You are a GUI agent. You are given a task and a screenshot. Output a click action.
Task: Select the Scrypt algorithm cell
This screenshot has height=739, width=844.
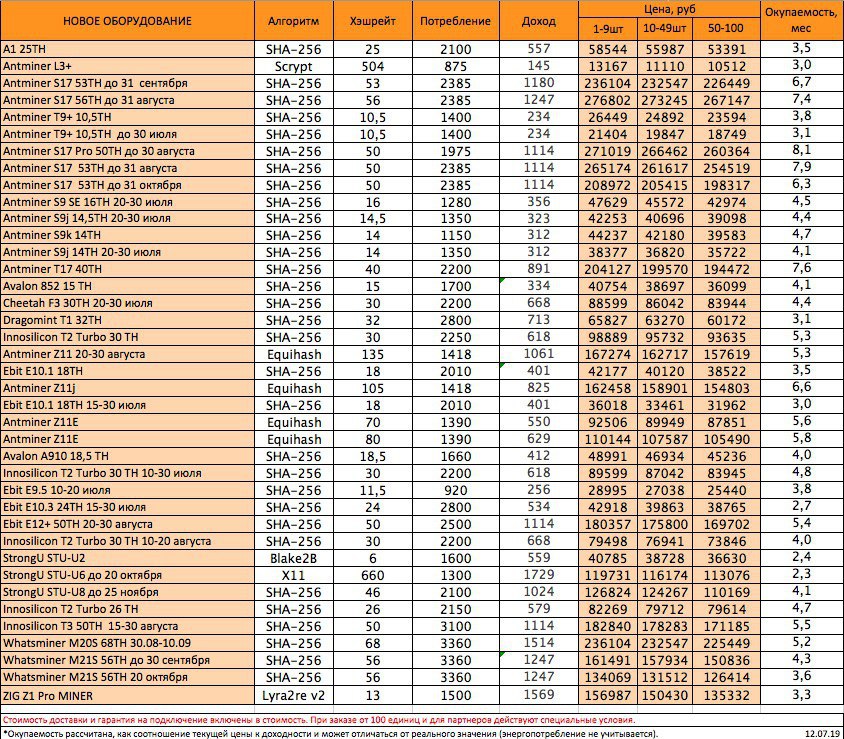[293, 66]
